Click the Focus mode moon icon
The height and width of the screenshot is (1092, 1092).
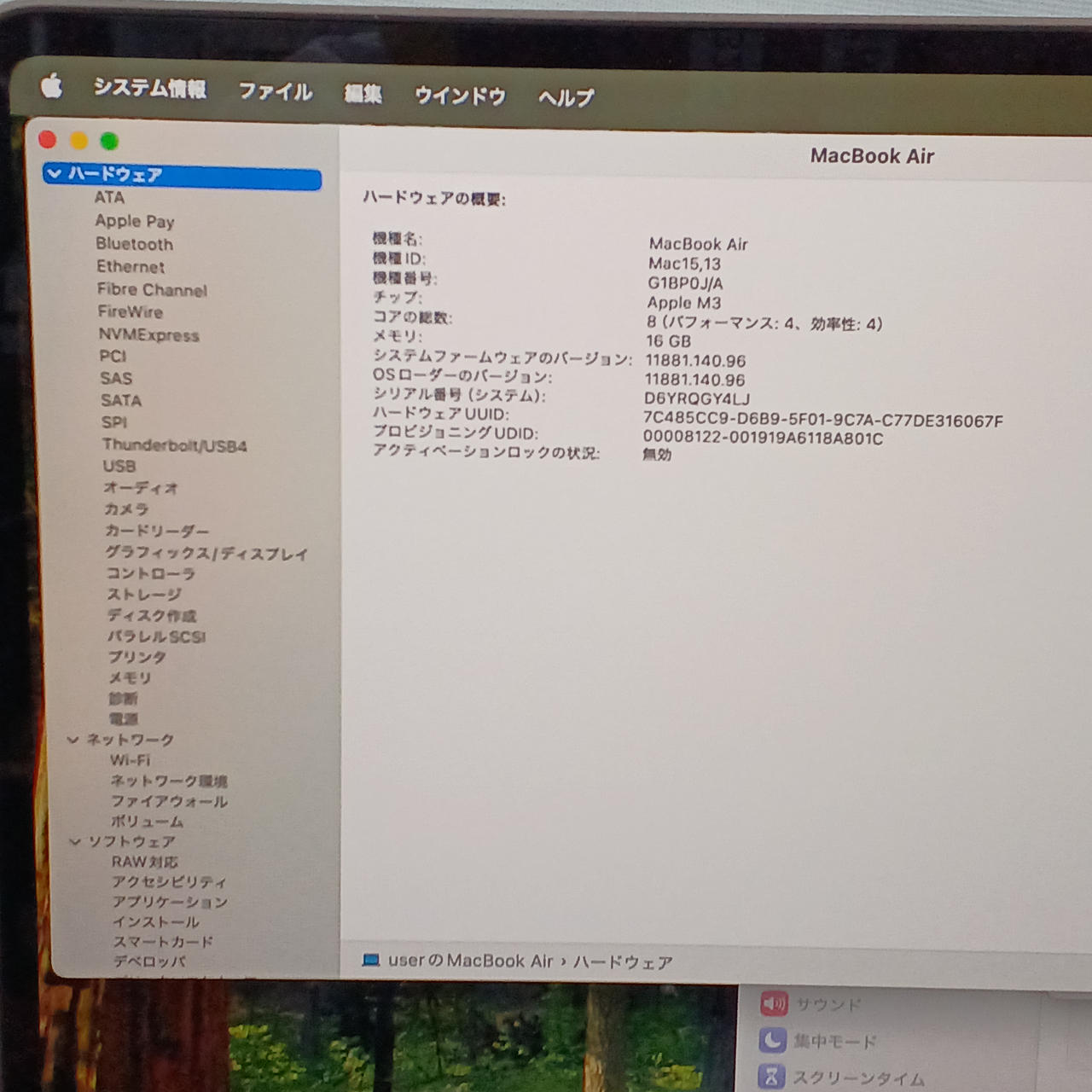pyautogui.click(x=772, y=1040)
